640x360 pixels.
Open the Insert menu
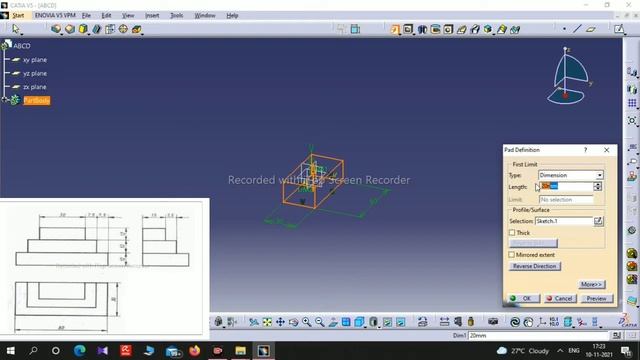[152, 16]
